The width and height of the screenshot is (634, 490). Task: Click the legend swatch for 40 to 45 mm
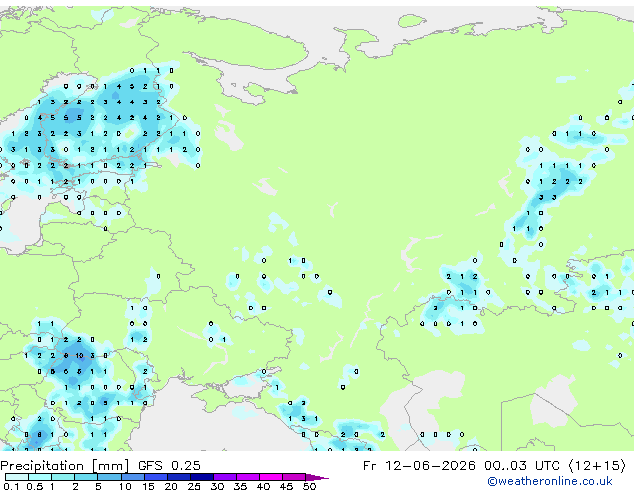click(271, 477)
